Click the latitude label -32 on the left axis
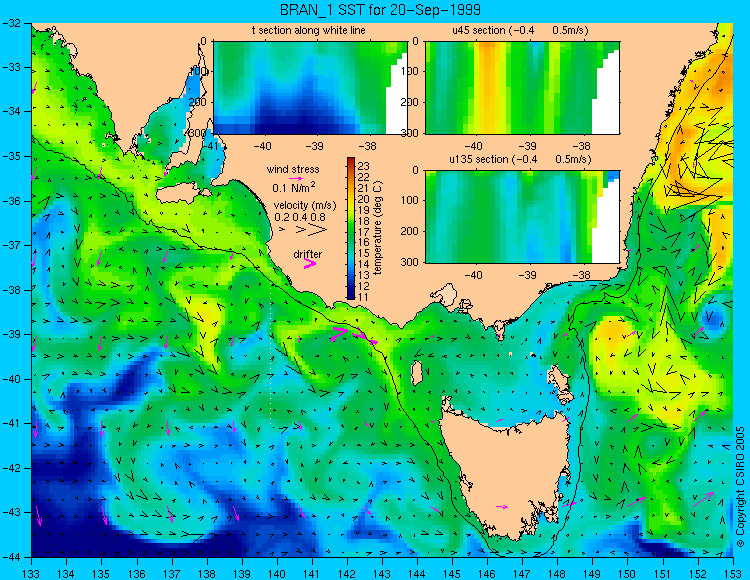This screenshot has width=750, height=580. (x=12, y=23)
